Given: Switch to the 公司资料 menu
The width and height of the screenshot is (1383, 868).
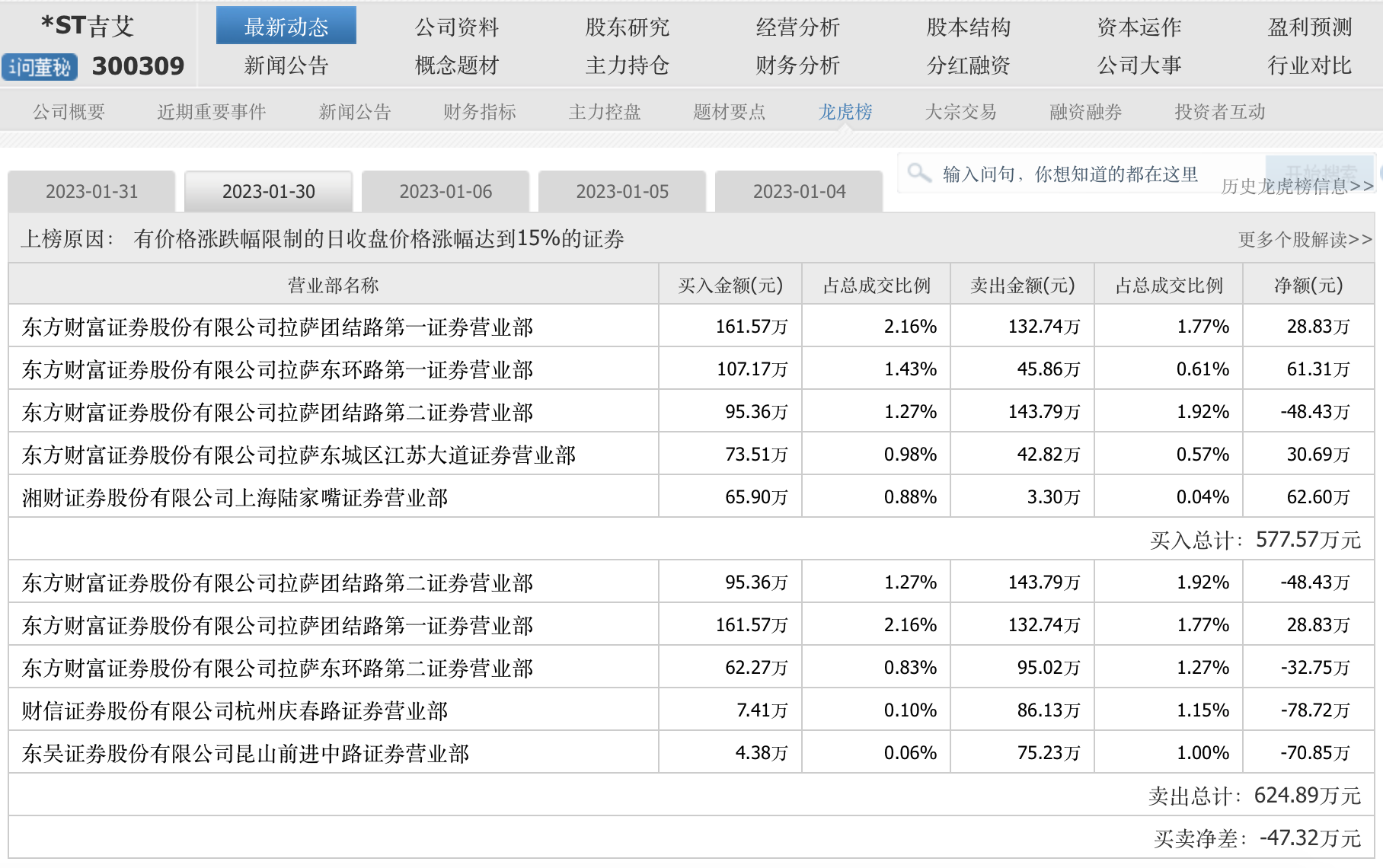Looking at the screenshot, I should [x=456, y=27].
